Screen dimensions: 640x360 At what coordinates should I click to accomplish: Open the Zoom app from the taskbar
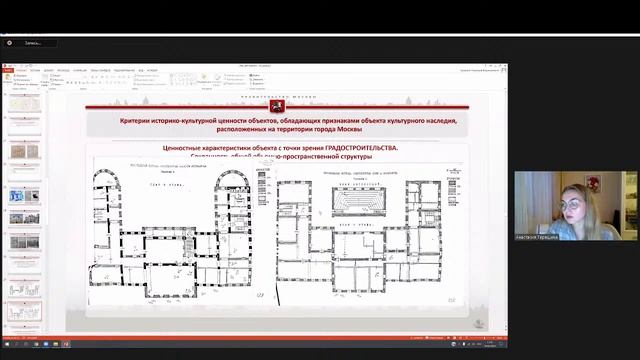pos(46,344)
